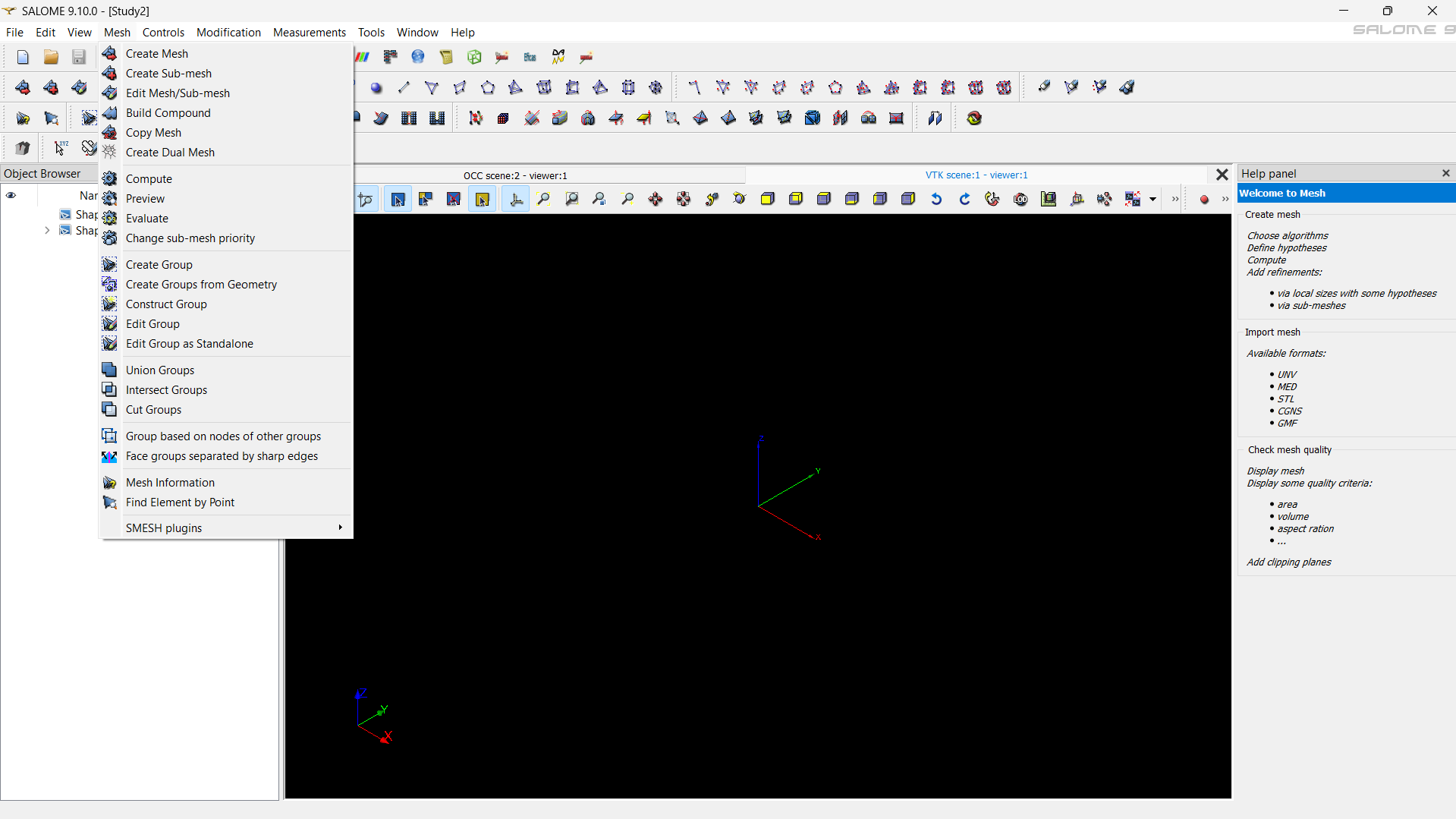The width and height of the screenshot is (1456, 819).
Task: Click the New document toolbar icon
Action: click(23, 57)
